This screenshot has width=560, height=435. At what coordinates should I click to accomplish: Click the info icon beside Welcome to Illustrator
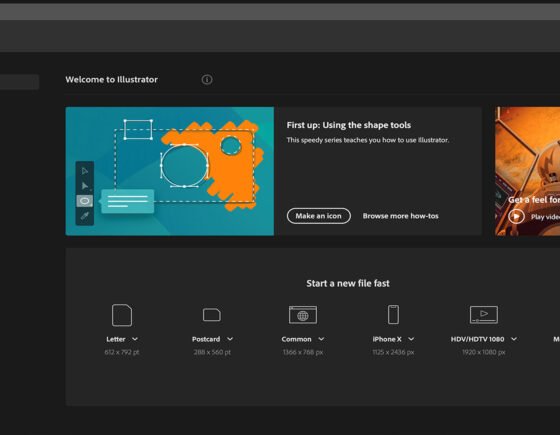point(207,79)
